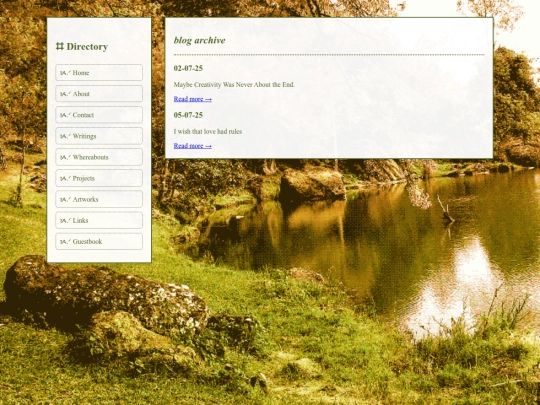
Task: Navigate to Projects
Action: 99,178
